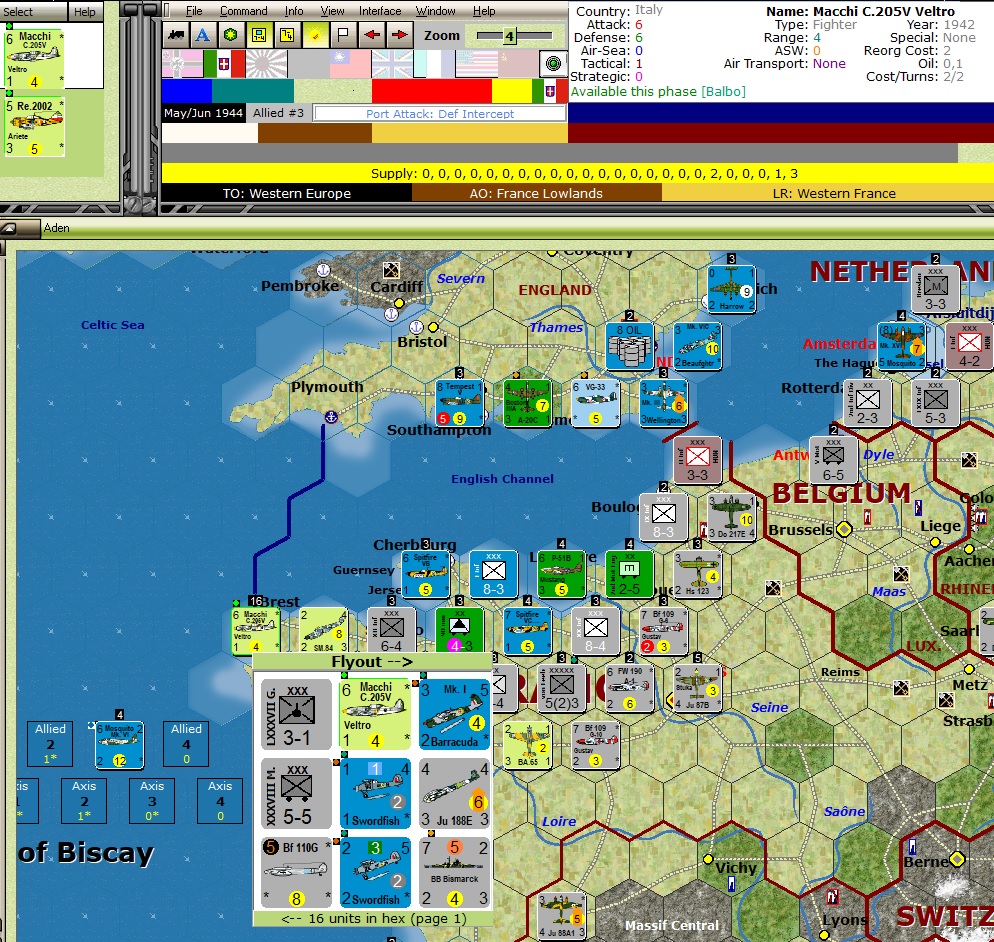Click the blue segment of the color bar
Viewport: 994px width, 942px height.
click(x=186, y=91)
